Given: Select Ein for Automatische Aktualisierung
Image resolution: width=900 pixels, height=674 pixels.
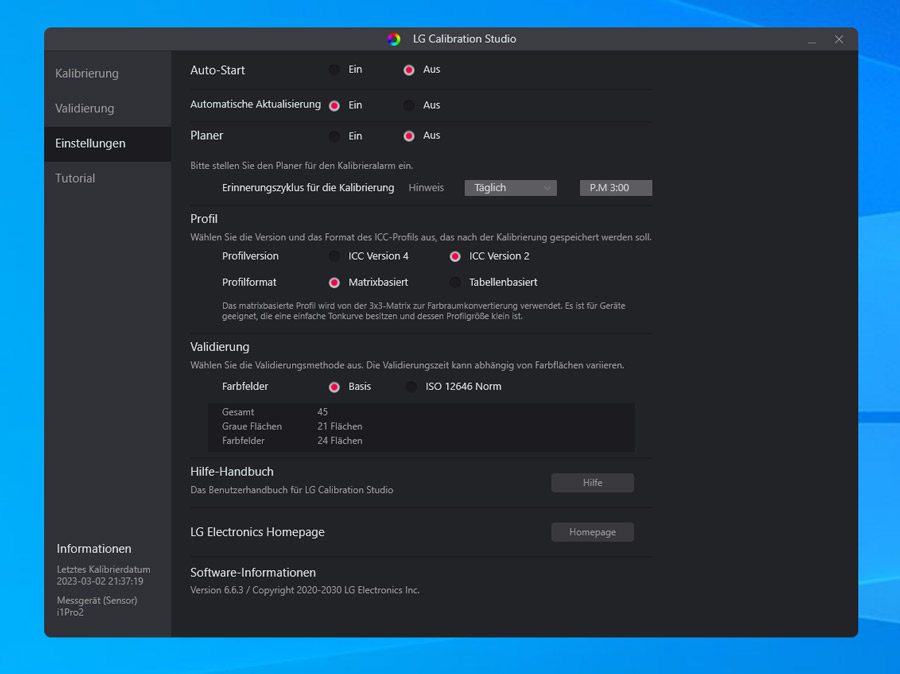Looking at the screenshot, I should point(334,106).
